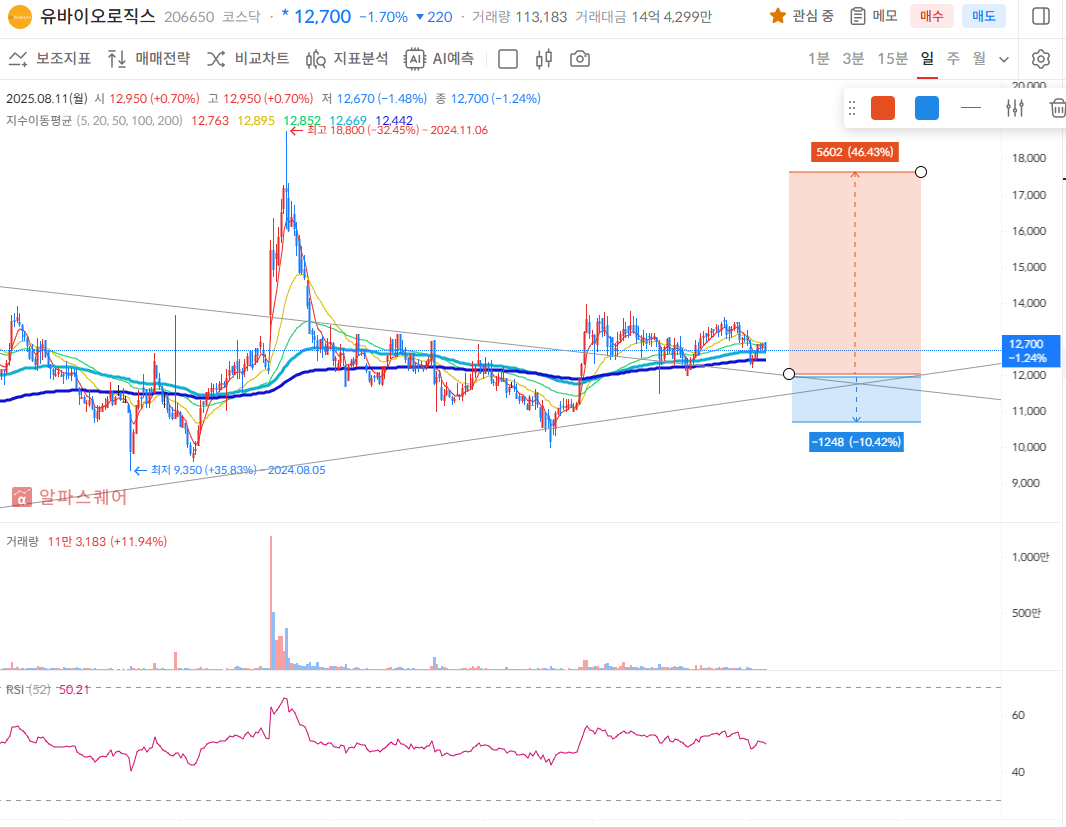Change the drawing line style
Image resolution: width=1066 pixels, height=827 pixels.
(x=971, y=108)
